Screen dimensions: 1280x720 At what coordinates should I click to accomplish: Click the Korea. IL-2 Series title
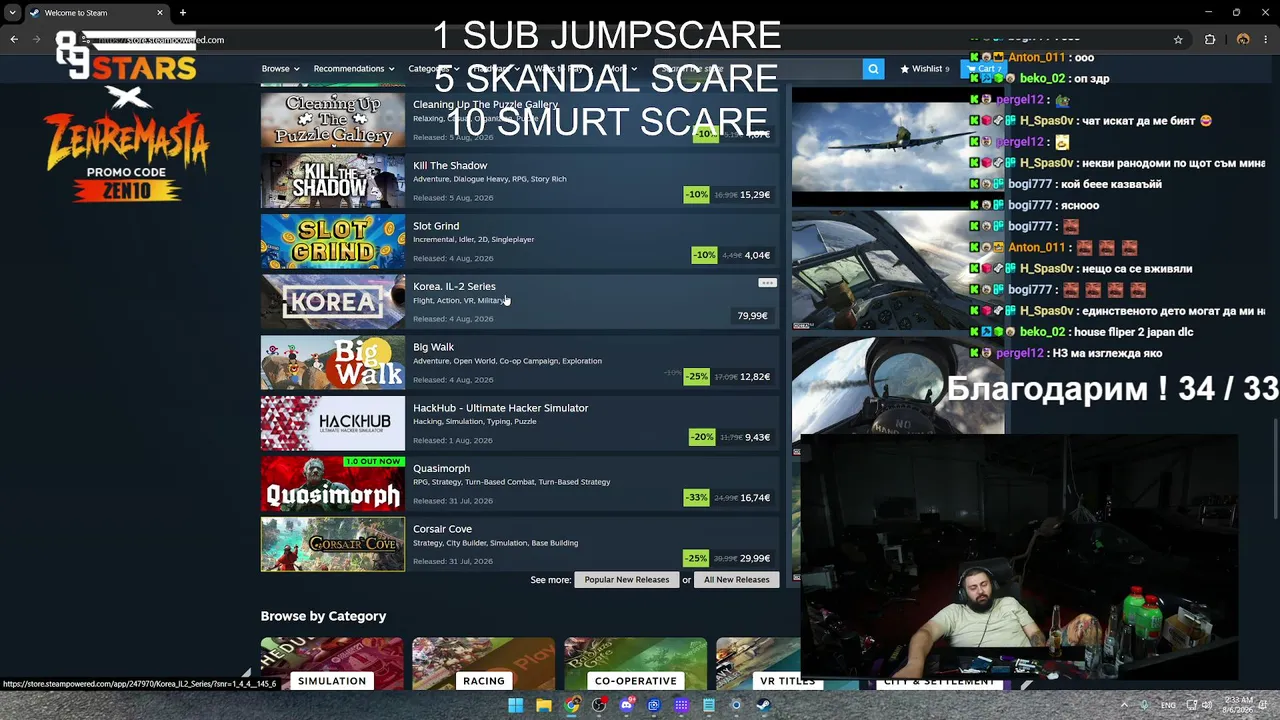coord(454,287)
